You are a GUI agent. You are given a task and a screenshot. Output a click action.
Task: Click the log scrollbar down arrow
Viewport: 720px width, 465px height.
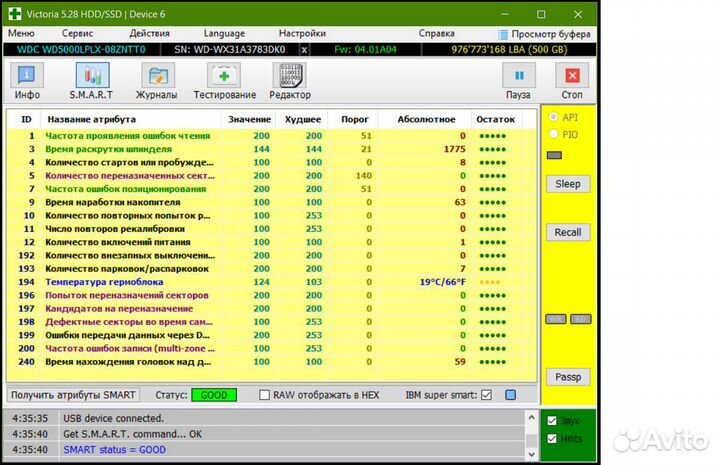point(531,454)
